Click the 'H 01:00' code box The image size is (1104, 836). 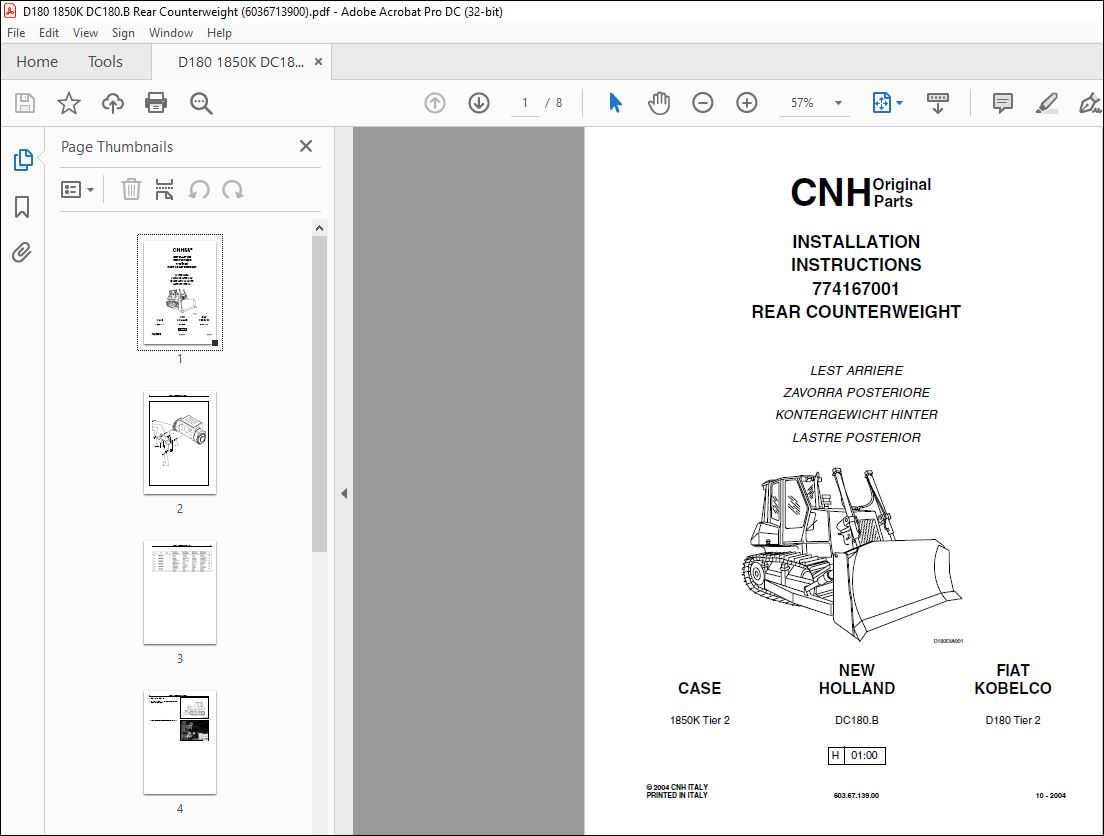856,756
